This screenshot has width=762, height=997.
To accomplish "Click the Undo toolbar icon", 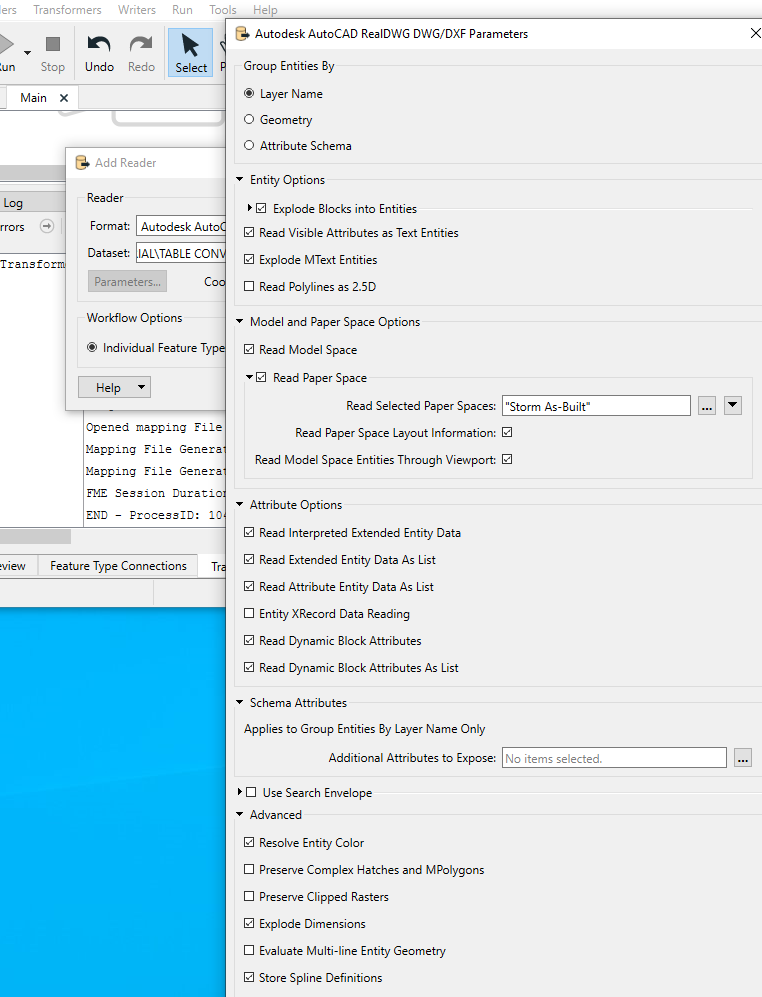I will pyautogui.click(x=99, y=53).
